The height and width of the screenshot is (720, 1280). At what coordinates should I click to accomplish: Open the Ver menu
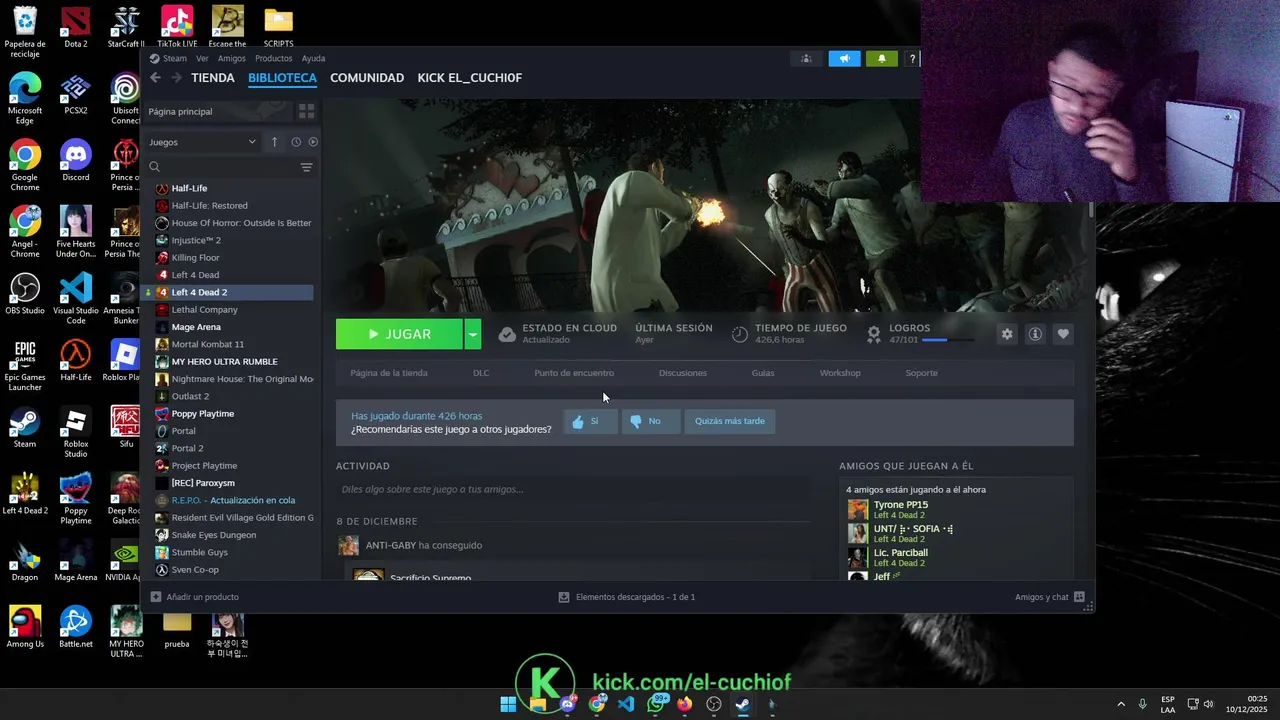(202, 58)
